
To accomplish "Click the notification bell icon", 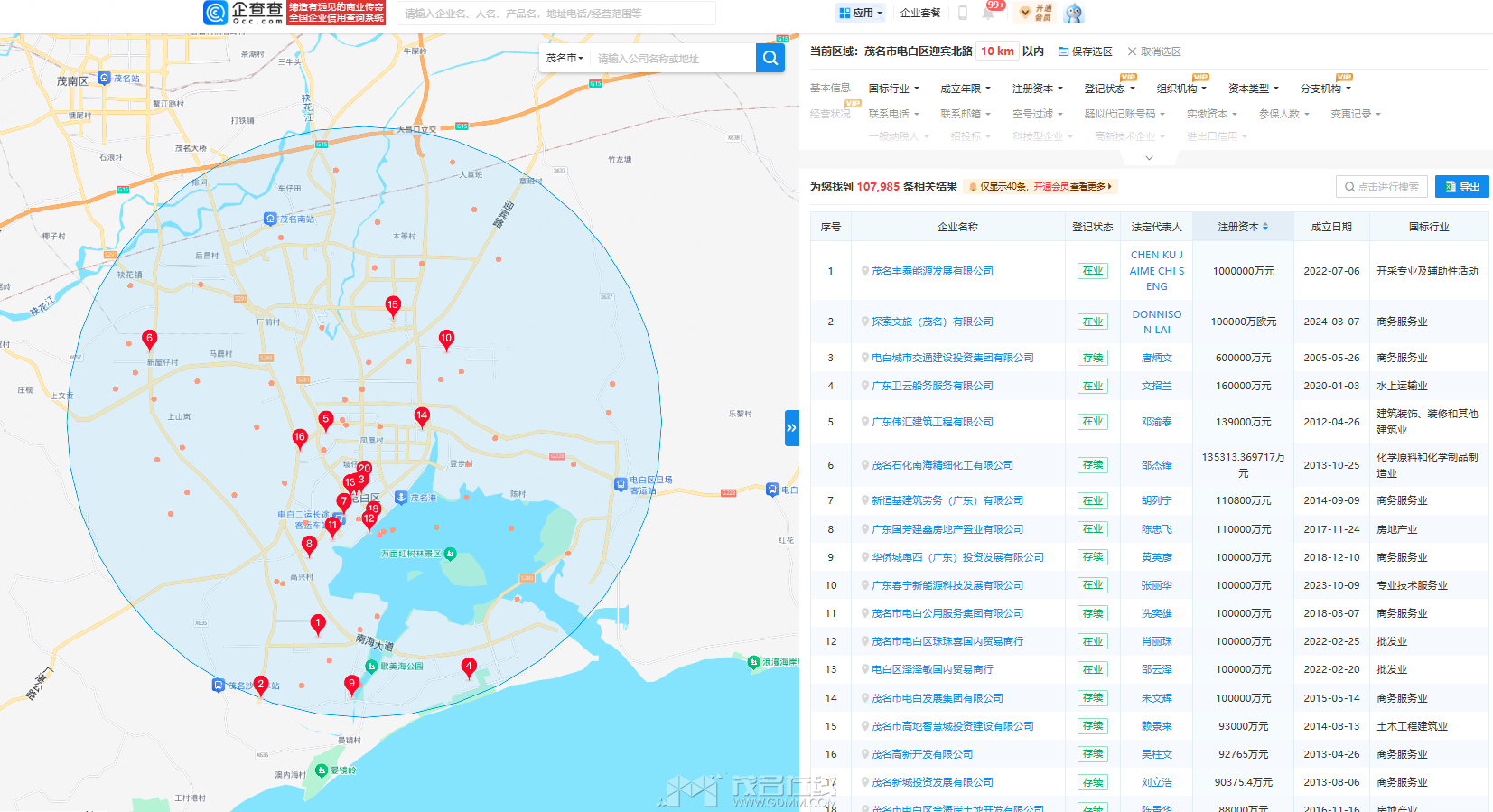I will (x=988, y=13).
